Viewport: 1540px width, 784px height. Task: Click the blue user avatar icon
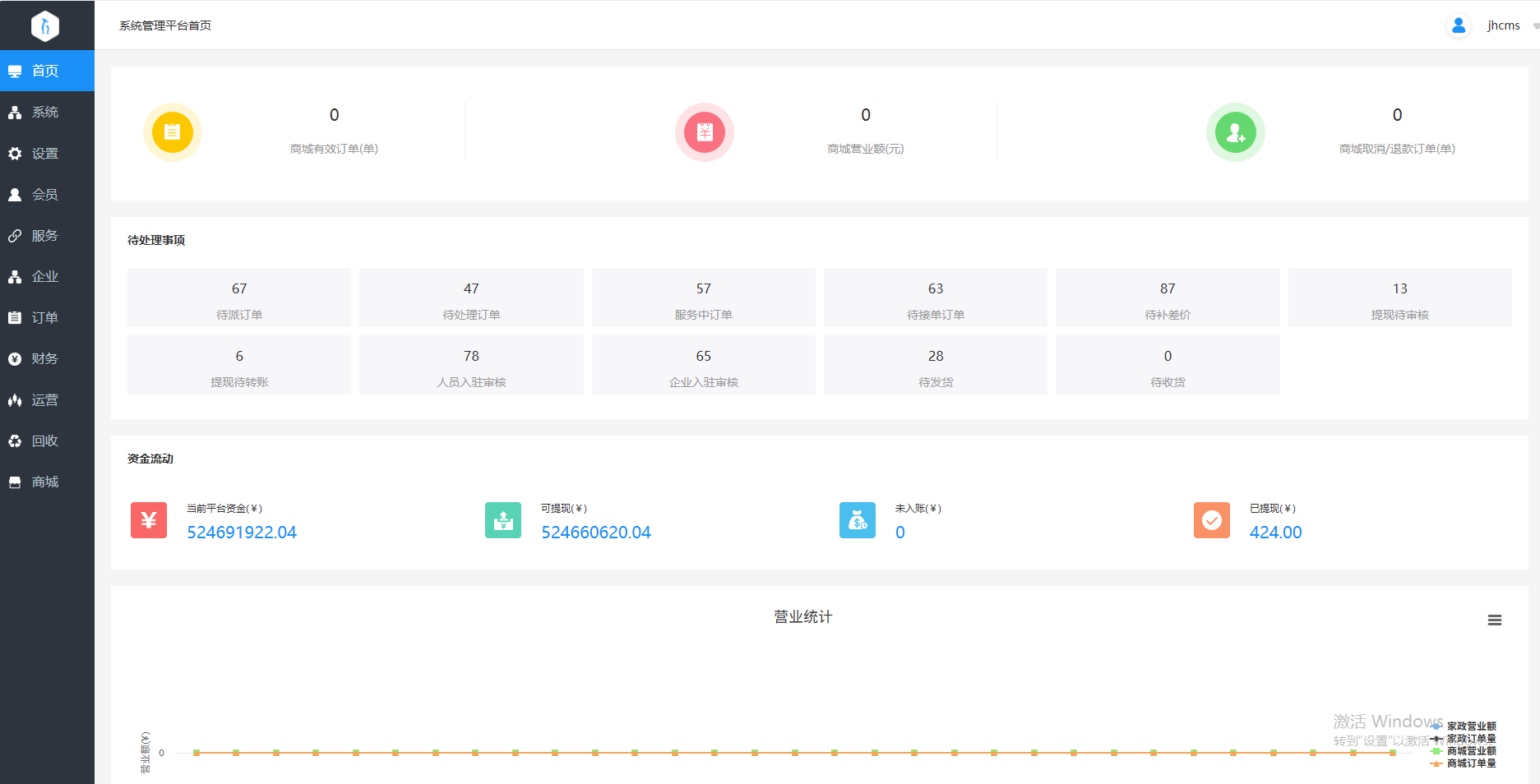coord(1459,25)
